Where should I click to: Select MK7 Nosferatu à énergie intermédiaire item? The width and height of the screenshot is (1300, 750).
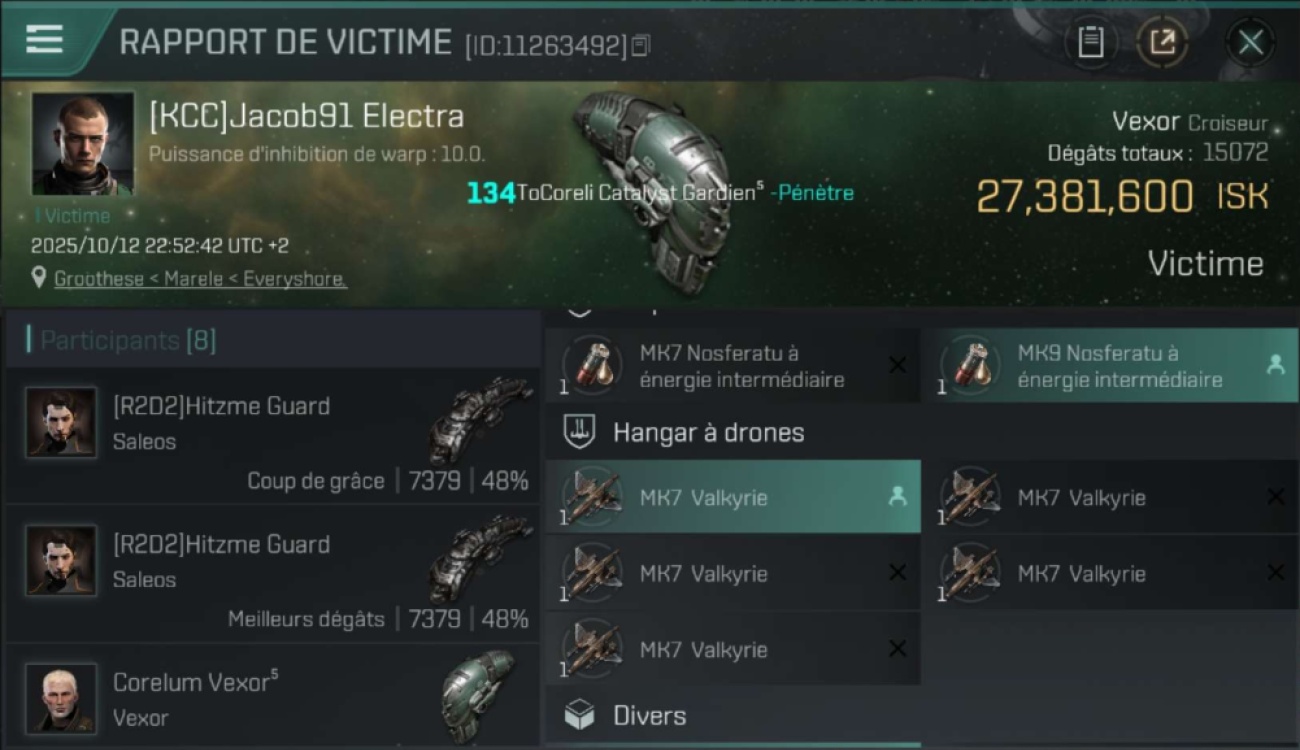tap(733, 366)
